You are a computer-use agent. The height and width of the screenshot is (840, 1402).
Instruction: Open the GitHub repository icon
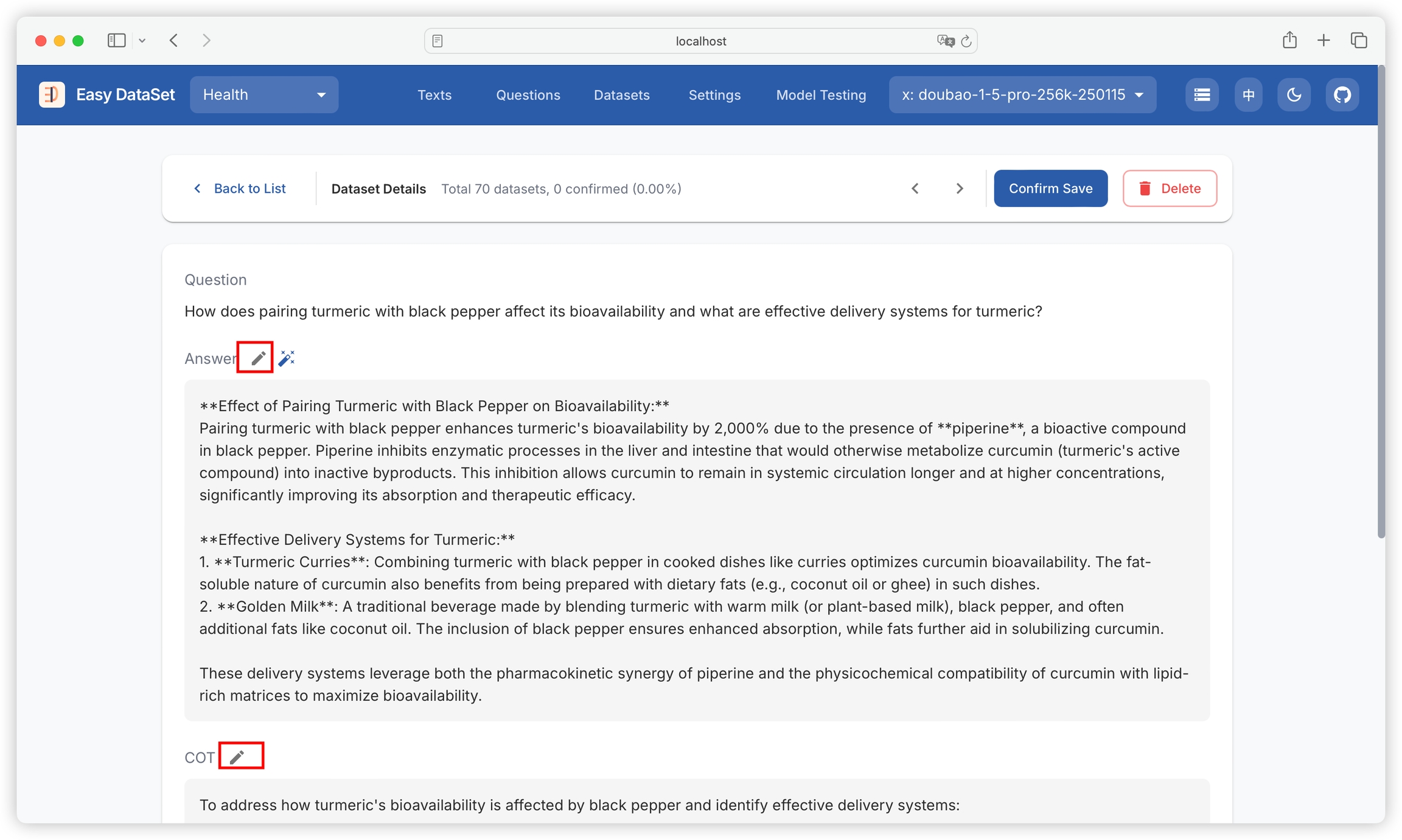point(1342,95)
